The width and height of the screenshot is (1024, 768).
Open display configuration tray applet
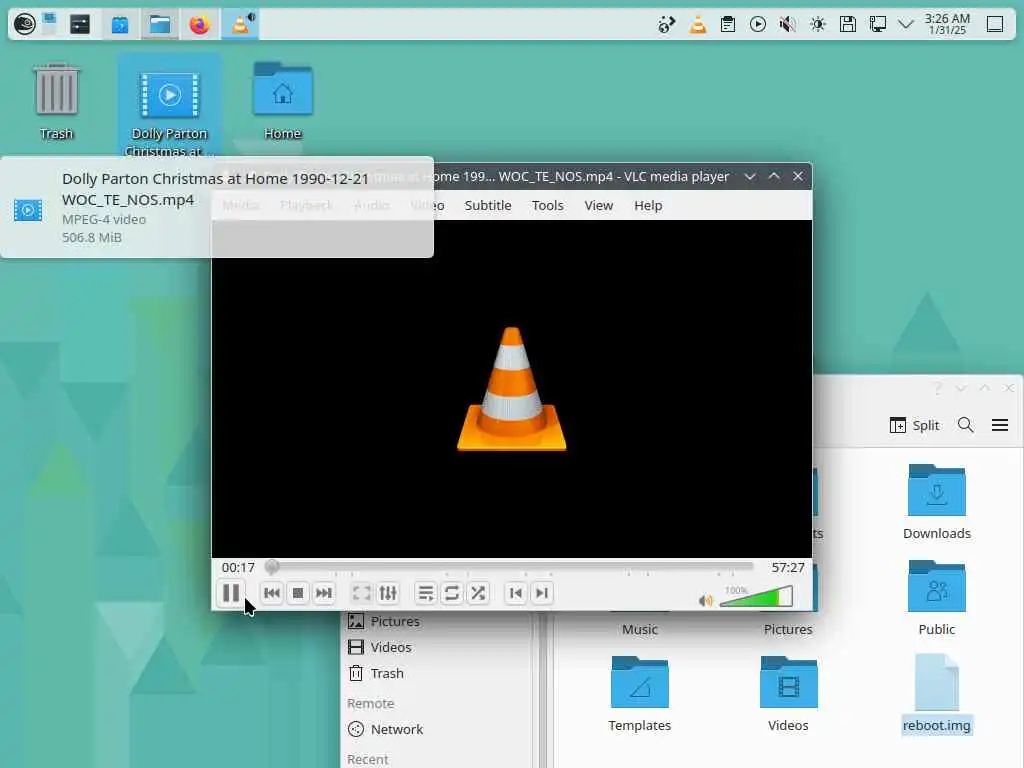tap(878, 25)
